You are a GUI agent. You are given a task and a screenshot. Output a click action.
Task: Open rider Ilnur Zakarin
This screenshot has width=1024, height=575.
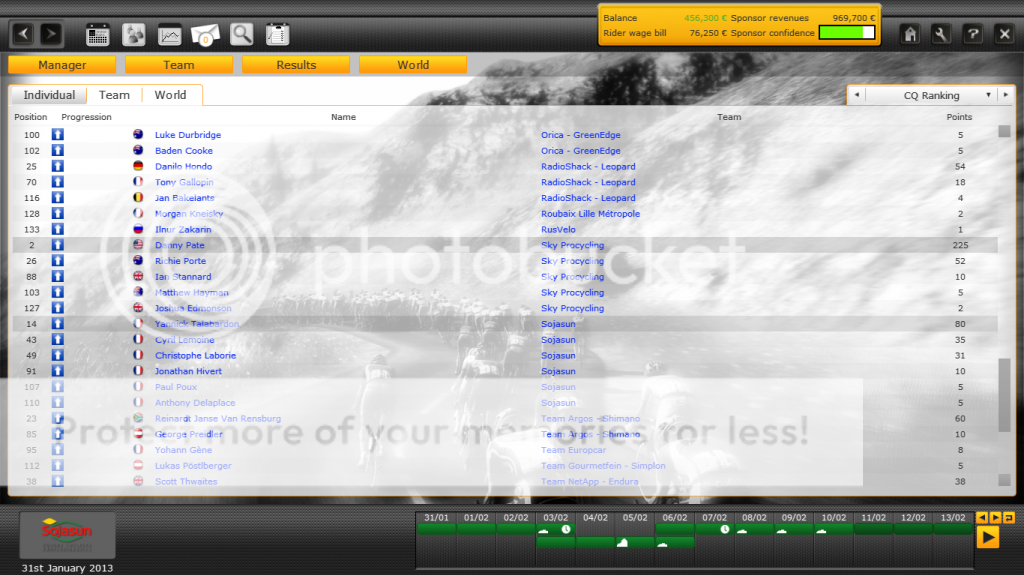point(183,229)
